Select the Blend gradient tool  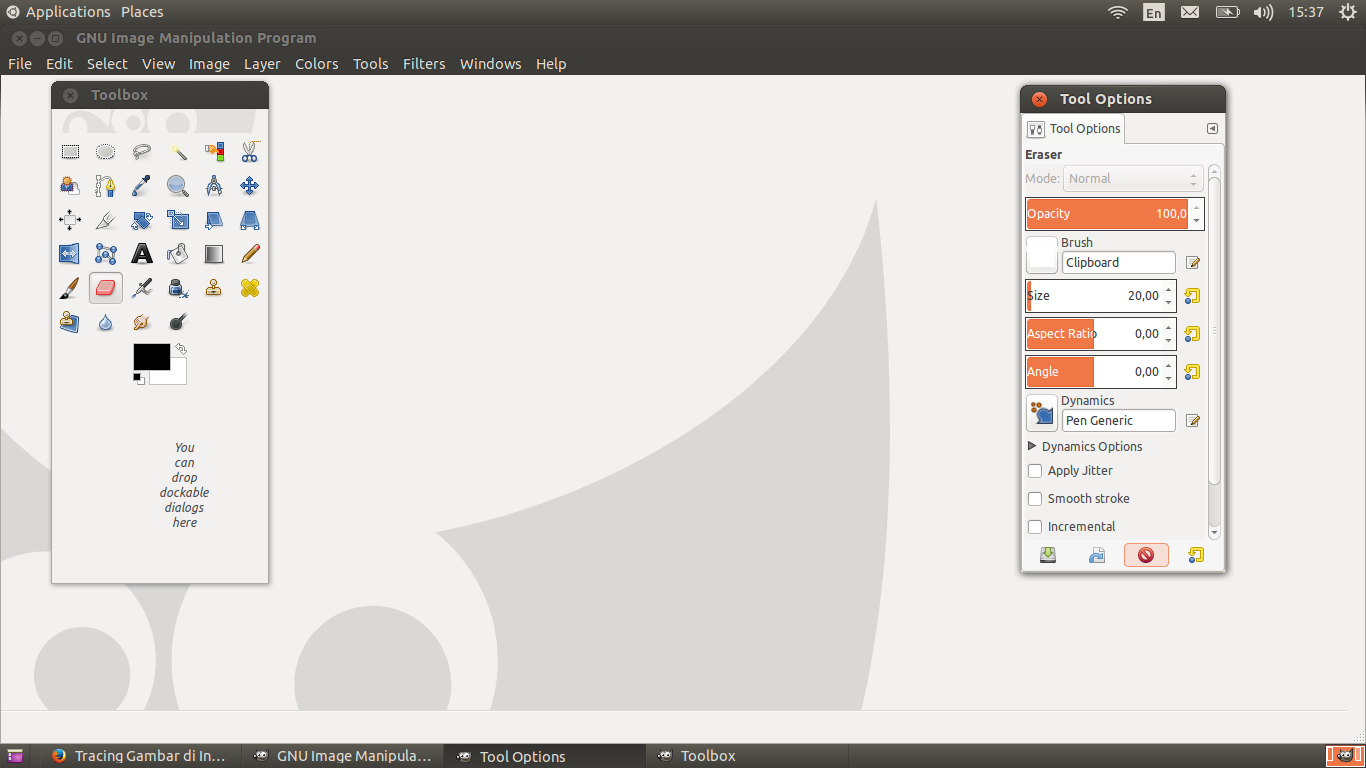(x=214, y=254)
